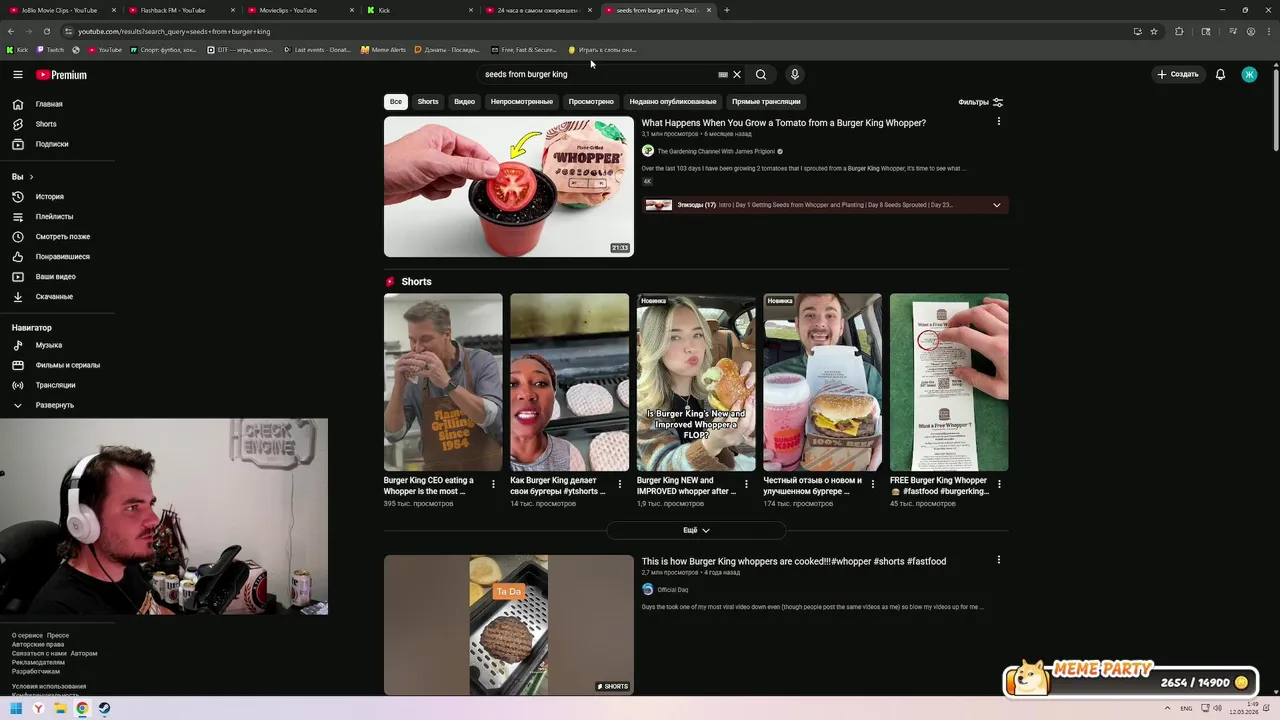The image size is (1280, 720).
Task: Click the Создать button
Action: coord(1178,75)
